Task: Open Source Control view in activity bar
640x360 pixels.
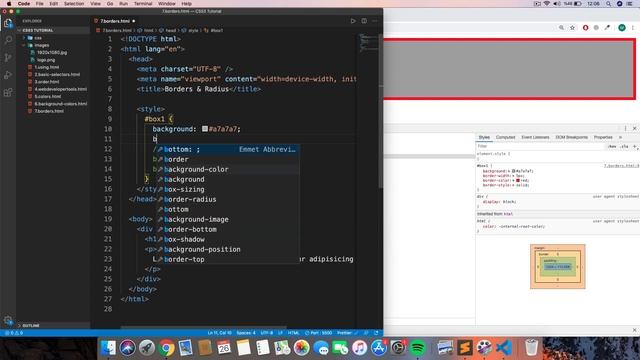Action: click(x=8, y=58)
